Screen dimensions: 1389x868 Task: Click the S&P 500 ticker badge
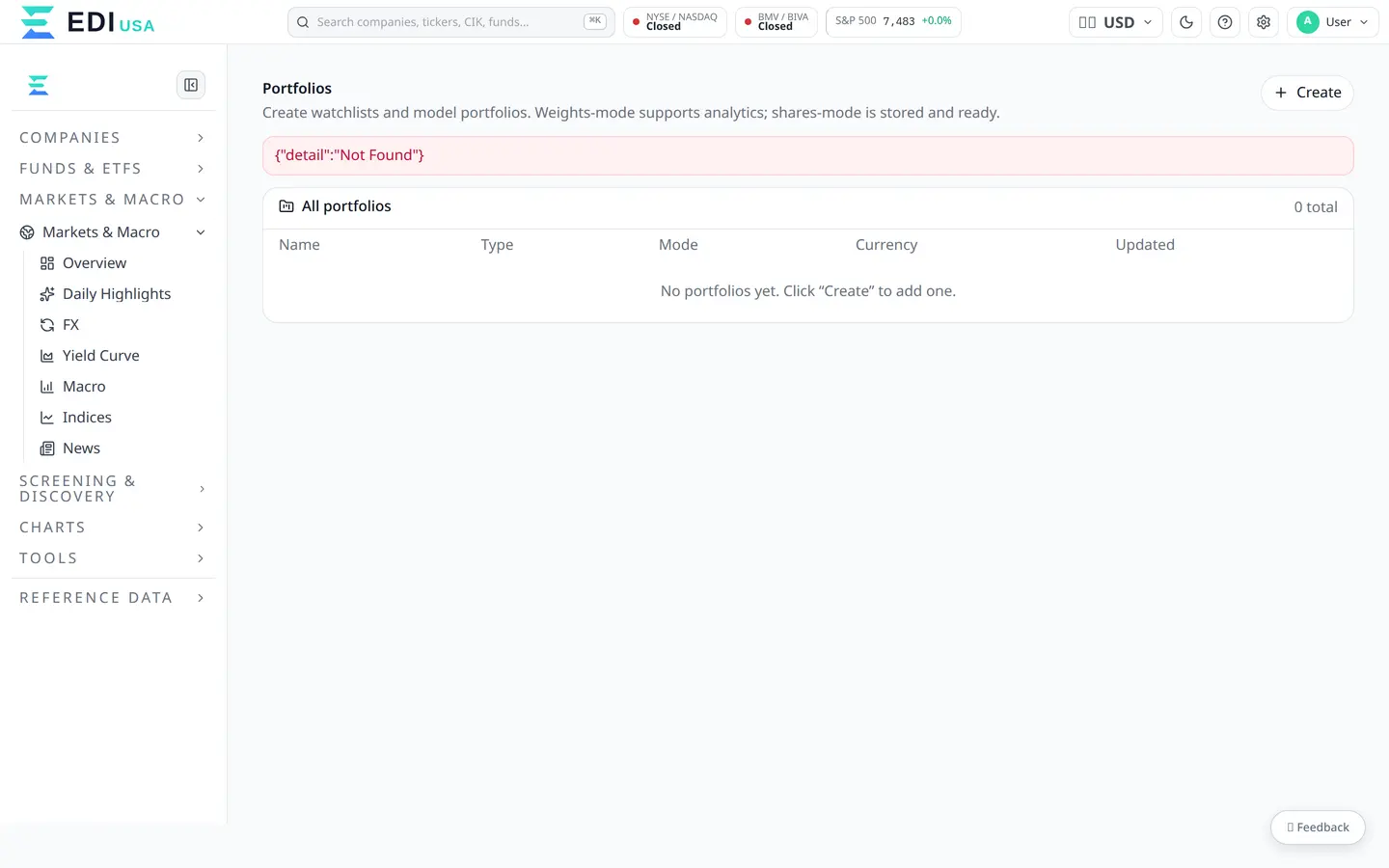[893, 22]
